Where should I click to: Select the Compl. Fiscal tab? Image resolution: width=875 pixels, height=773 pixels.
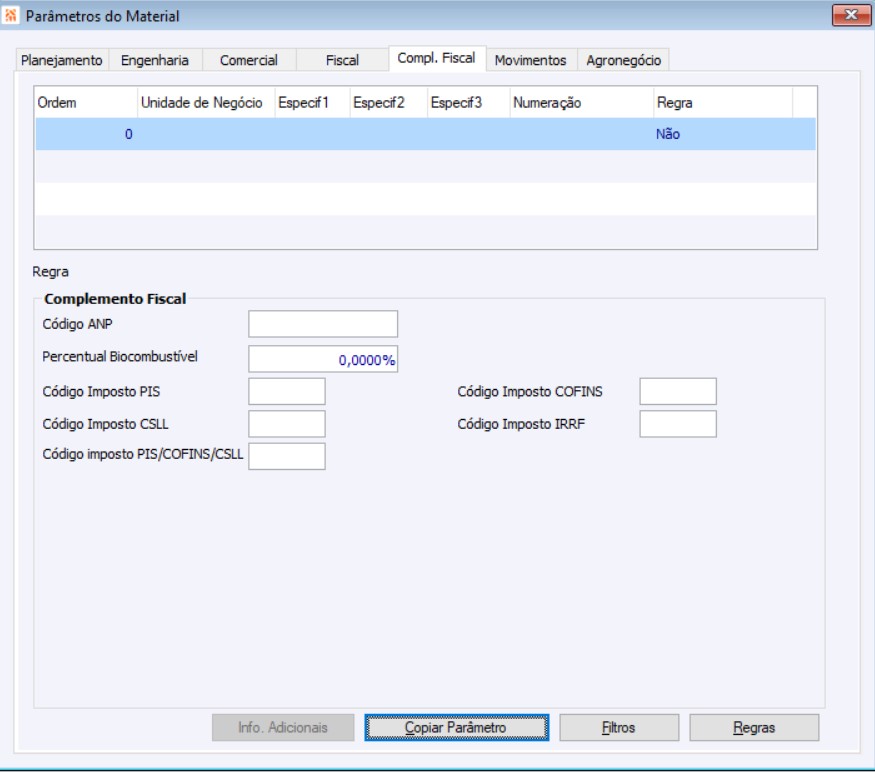pyautogui.click(x=436, y=58)
